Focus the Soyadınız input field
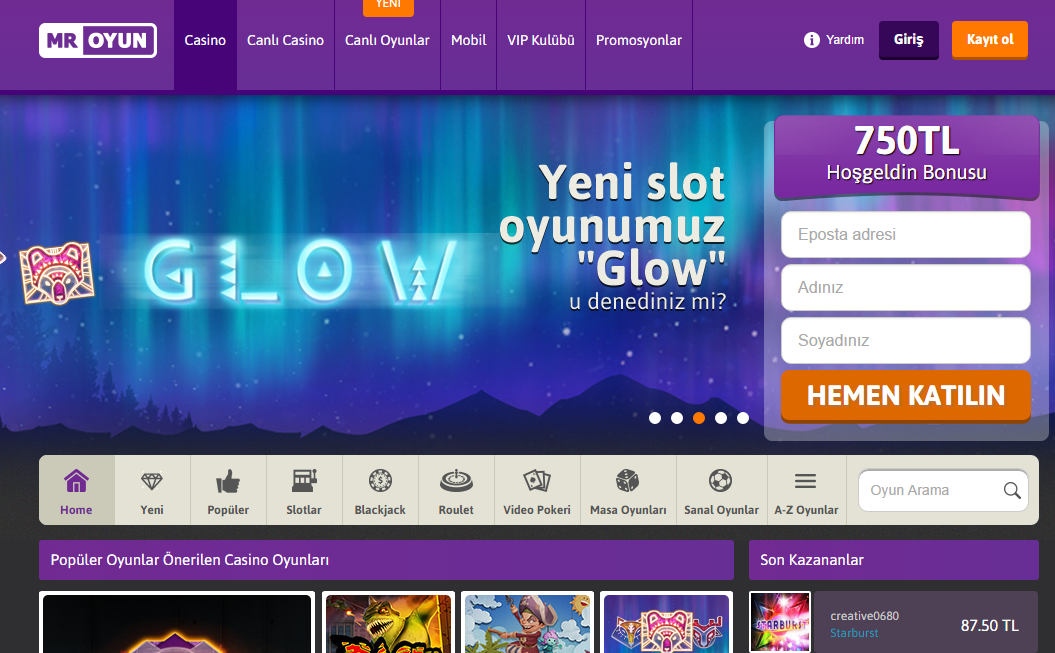 (x=906, y=340)
